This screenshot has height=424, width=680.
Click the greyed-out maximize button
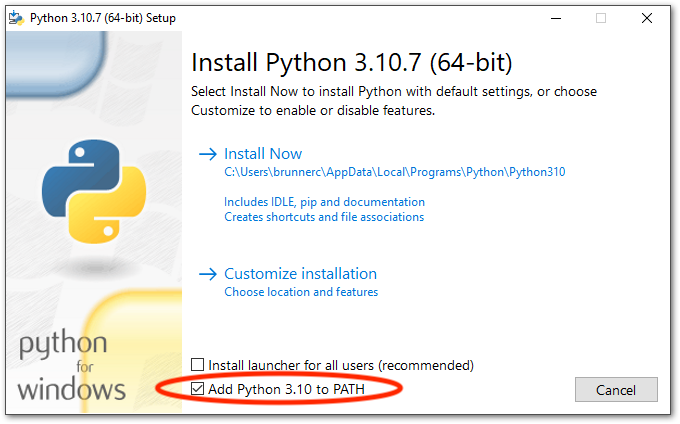601,18
